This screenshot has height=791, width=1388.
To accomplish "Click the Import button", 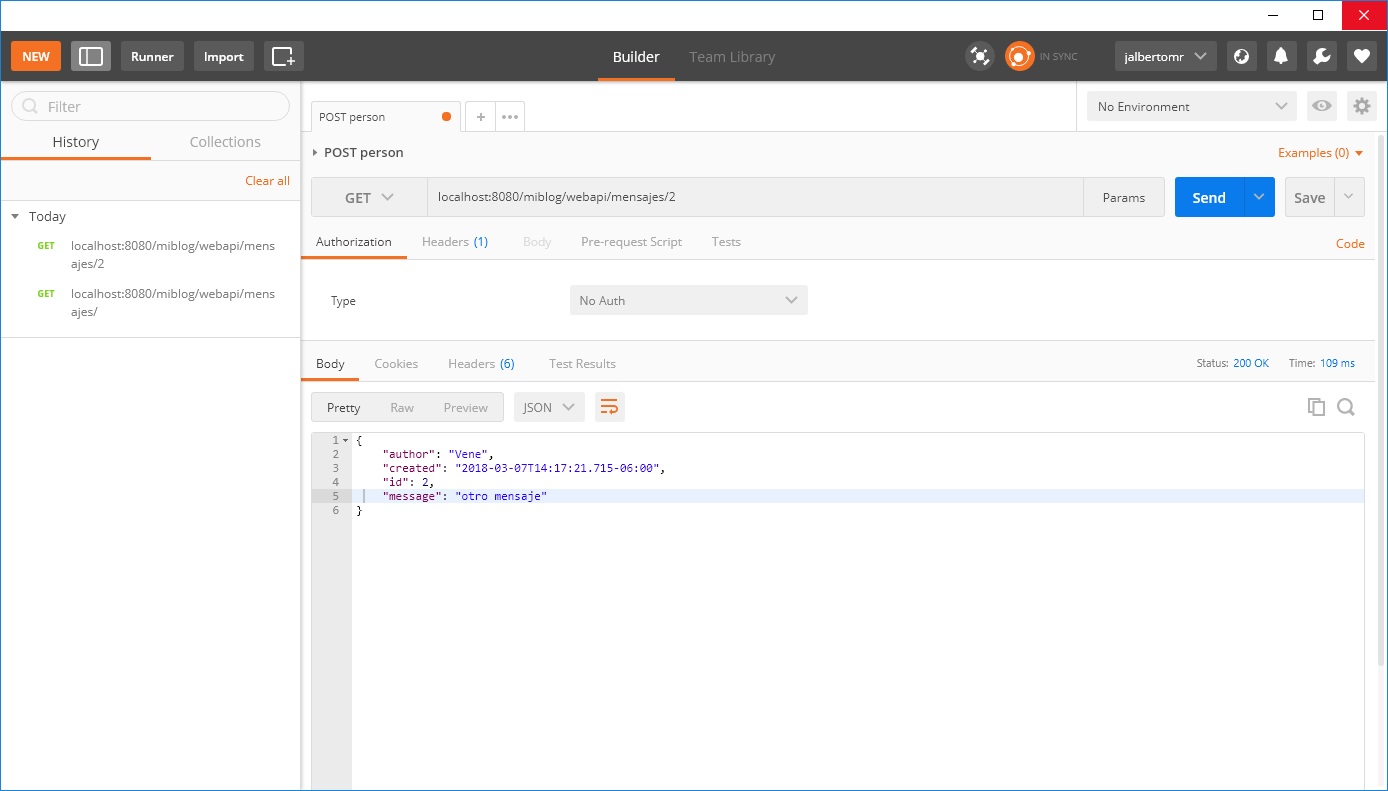I will point(224,56).
